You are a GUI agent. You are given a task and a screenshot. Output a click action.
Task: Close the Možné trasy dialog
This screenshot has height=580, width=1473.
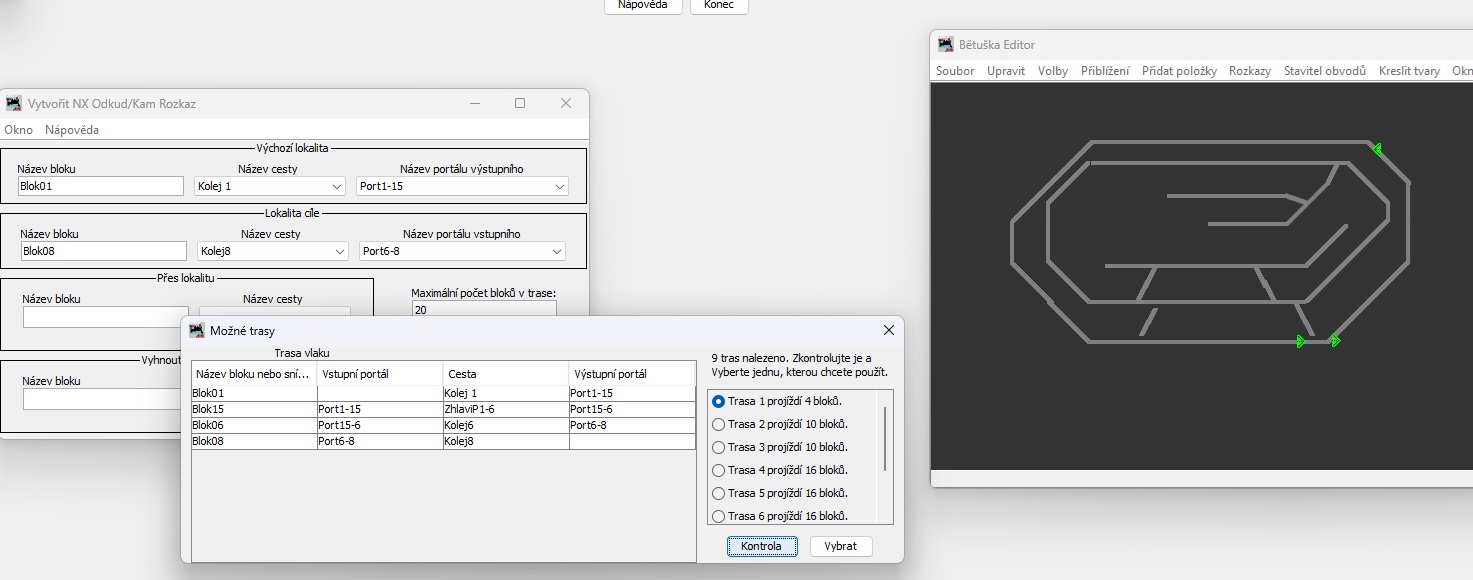coord(888,330)
